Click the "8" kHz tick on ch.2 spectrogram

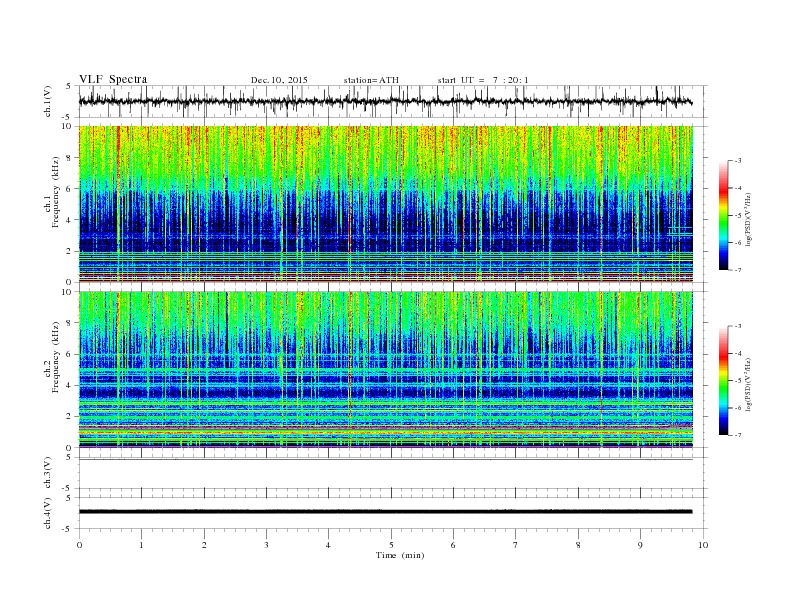[70, 323]
